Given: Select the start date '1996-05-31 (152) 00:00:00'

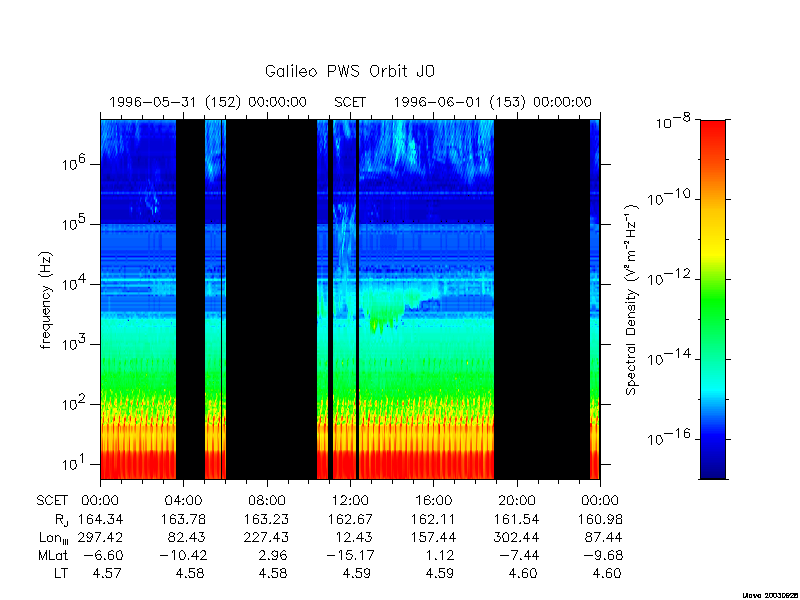Looking at the screenshot, I should point(208,103).
